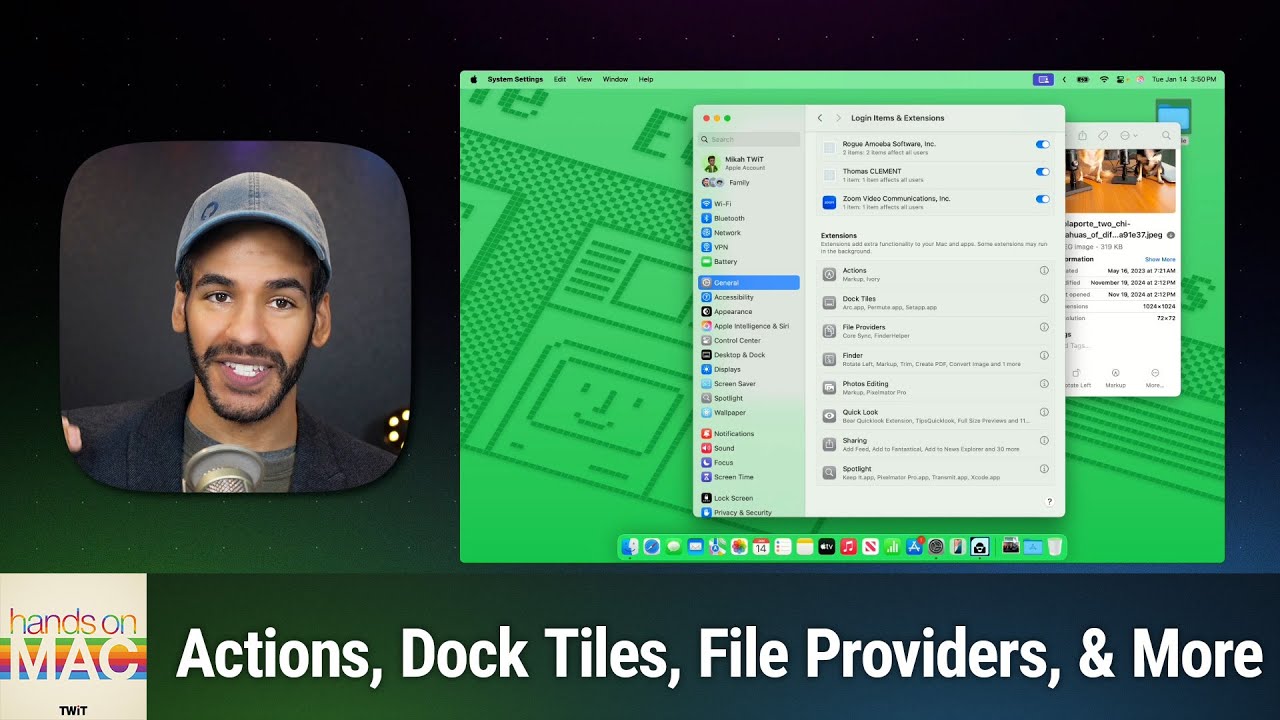Click the search field in System Settings
This screenshot has width=1280, height=720.
[x=749, y=140]
